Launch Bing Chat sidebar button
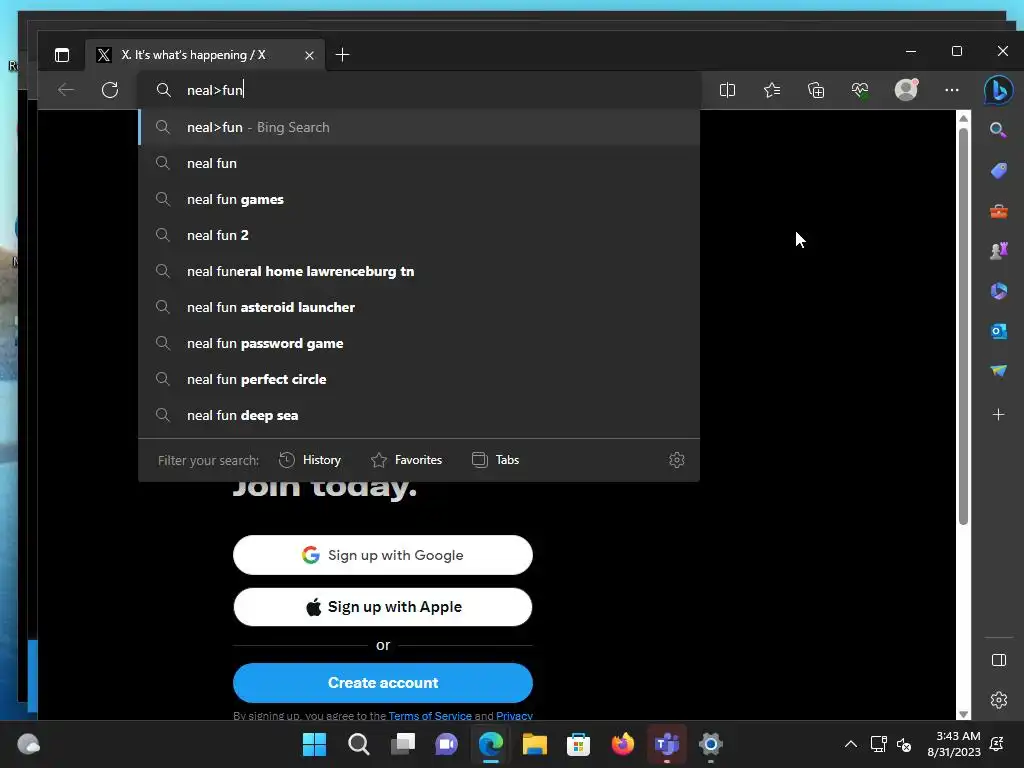 [999, 90]
